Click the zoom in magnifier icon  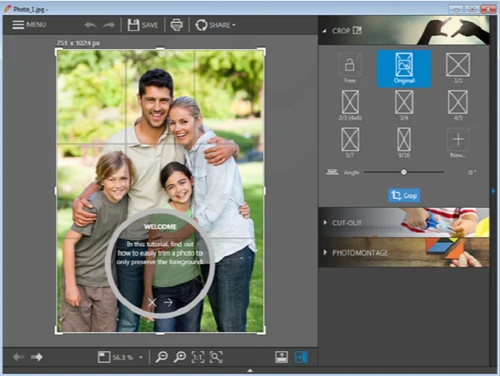(180, 357)
